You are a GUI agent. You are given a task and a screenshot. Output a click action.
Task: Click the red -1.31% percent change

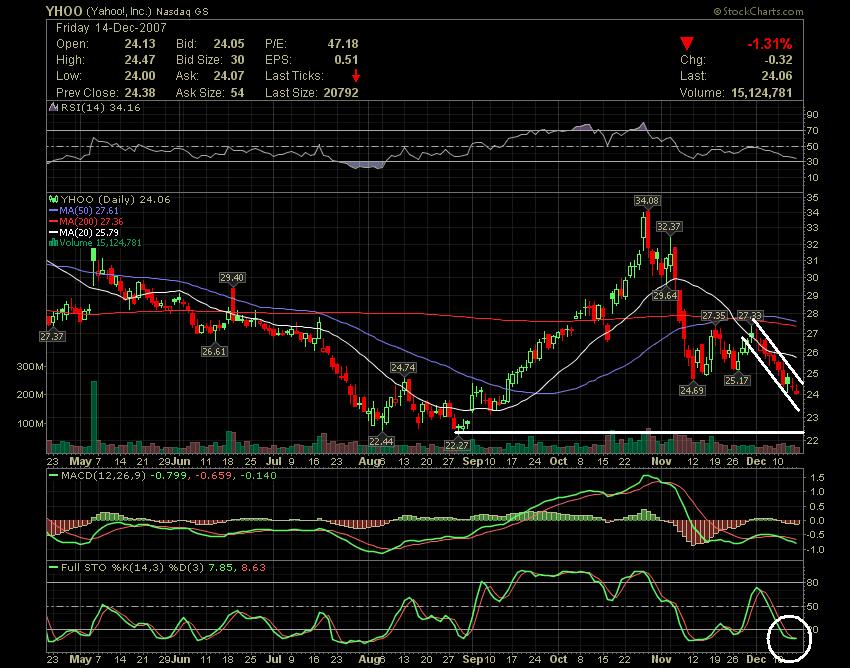point(770,44)
